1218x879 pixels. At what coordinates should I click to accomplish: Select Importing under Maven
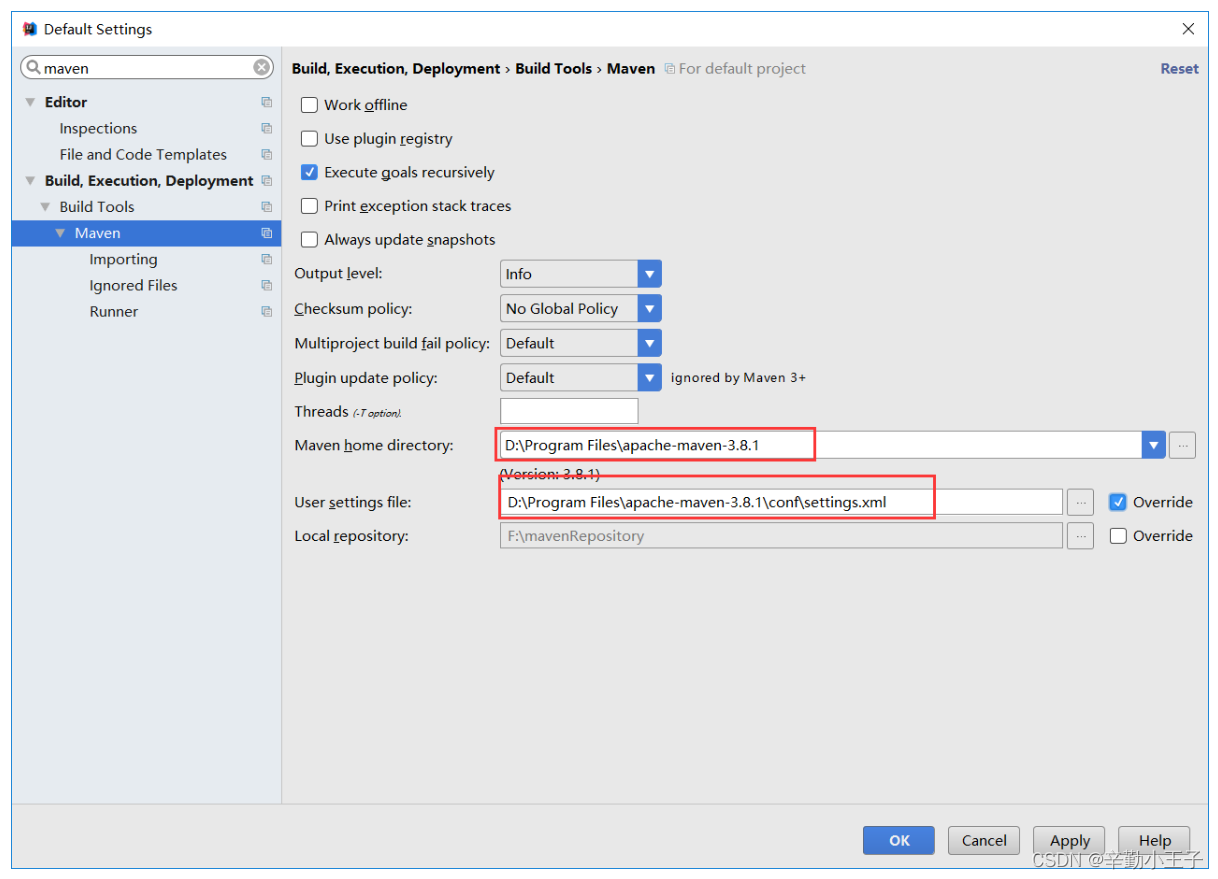click(x=123, y=259)
